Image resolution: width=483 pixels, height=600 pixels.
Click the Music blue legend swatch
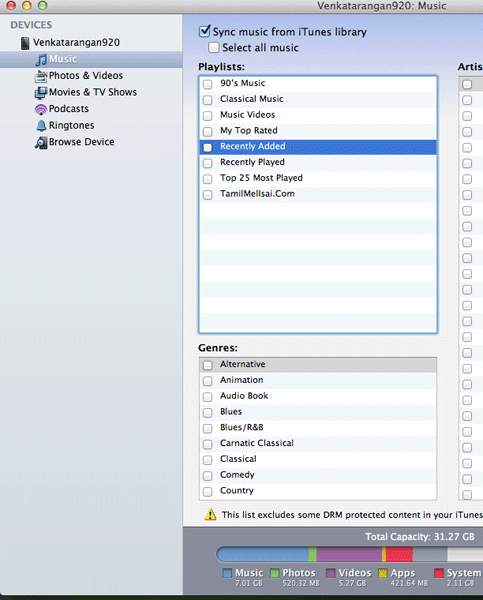pyautogui.click(x=227, y=573)
